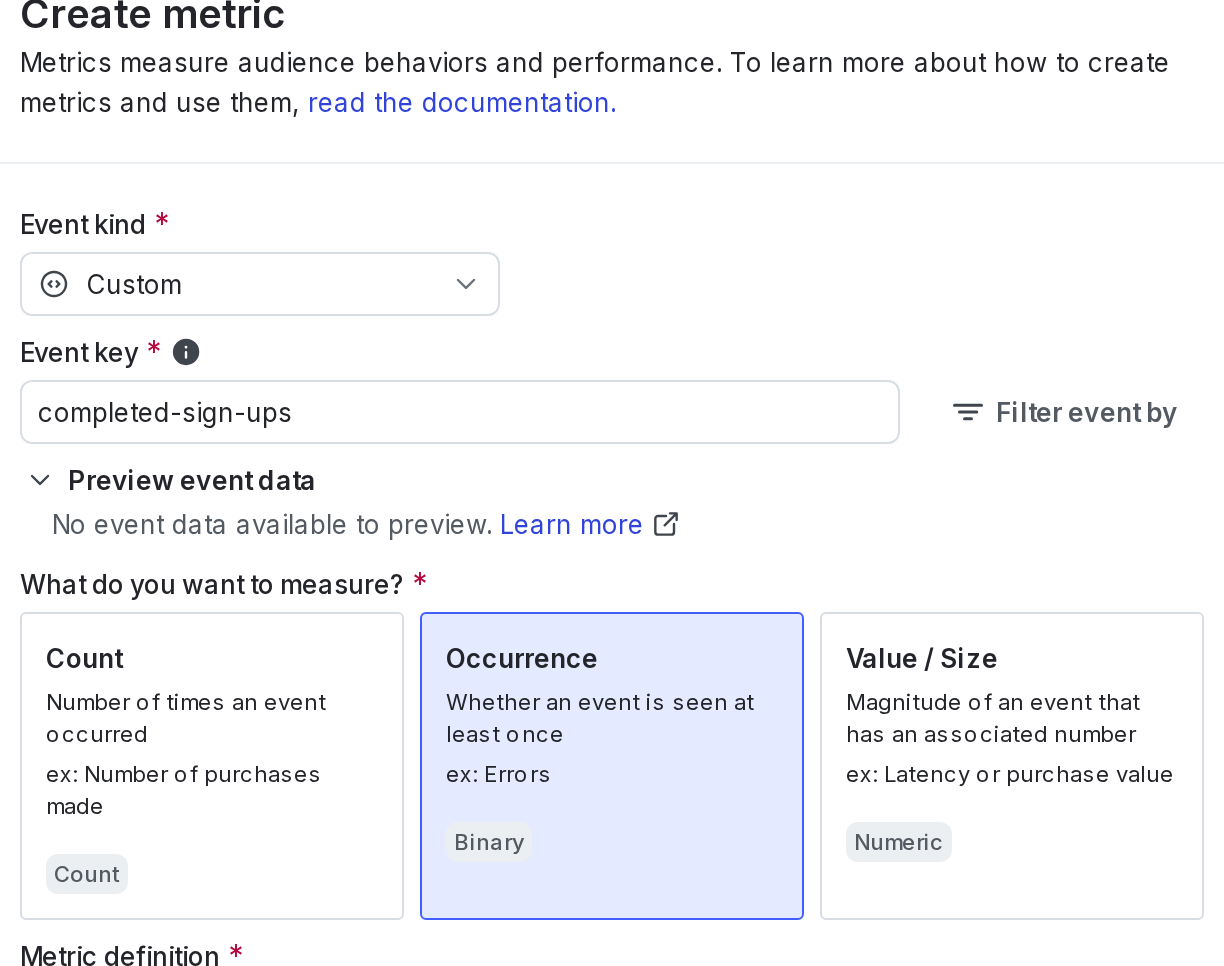Image resolution: width=1224 pixels, height=966 pixels.
Task: Select the Value / Size measurement card
Action: (x=1011, y=765)
